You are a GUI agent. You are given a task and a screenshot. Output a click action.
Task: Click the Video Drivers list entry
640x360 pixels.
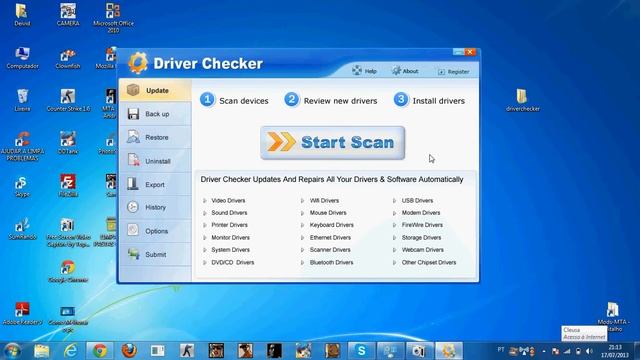[x=224, y=200]
